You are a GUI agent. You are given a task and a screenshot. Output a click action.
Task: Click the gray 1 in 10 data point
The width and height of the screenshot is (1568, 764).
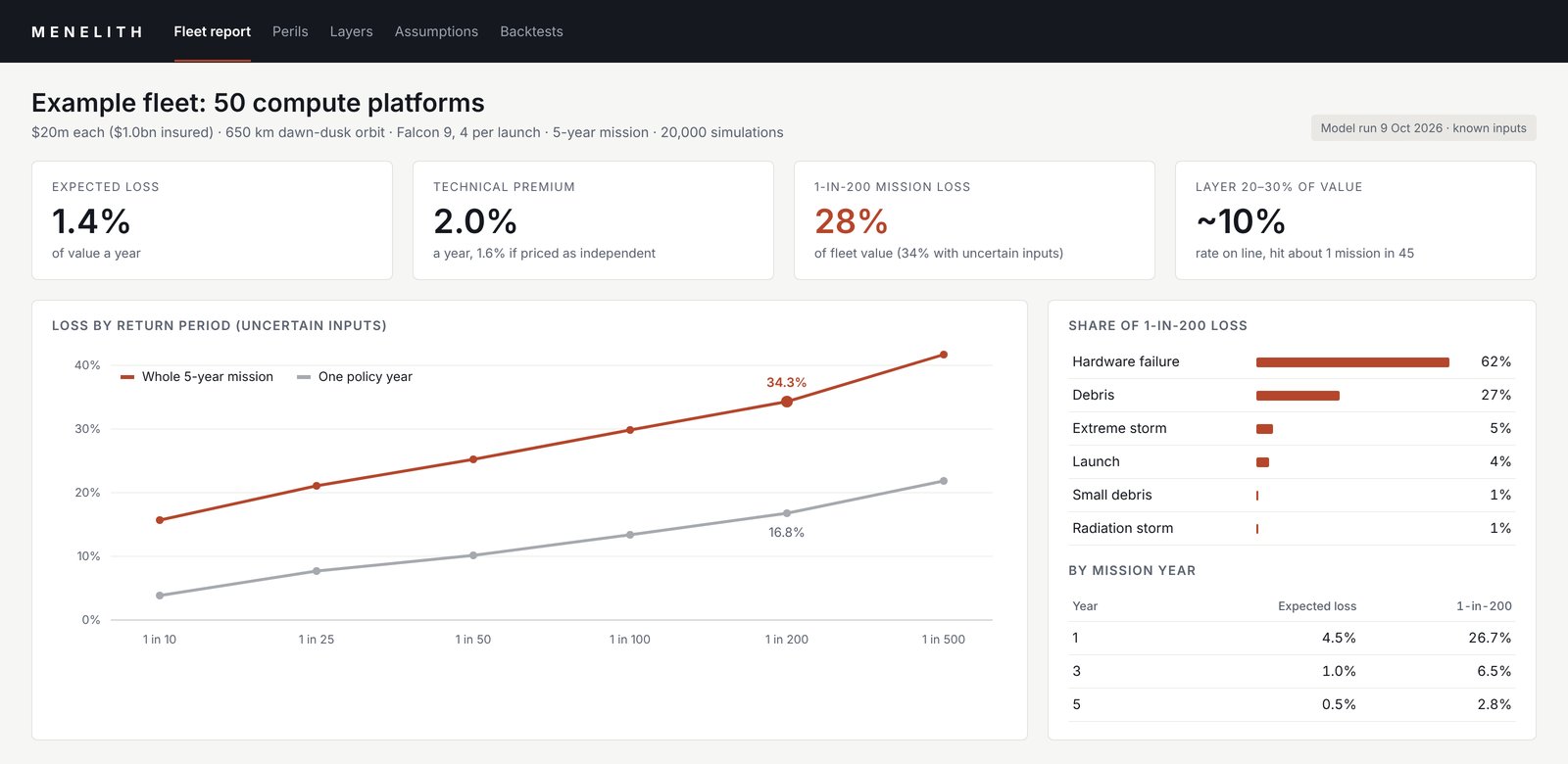tap(160, 596)
